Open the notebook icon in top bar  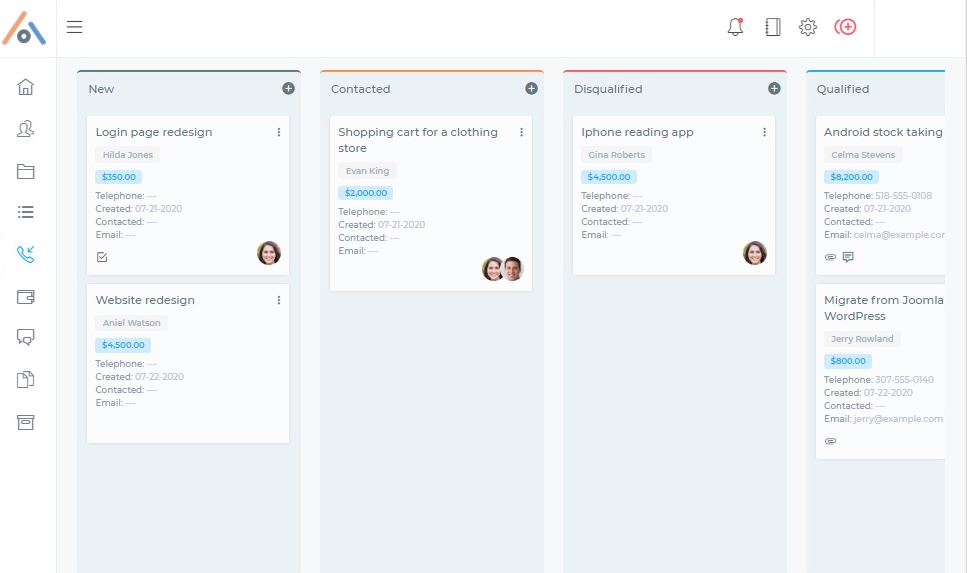[x=772, y=27]
